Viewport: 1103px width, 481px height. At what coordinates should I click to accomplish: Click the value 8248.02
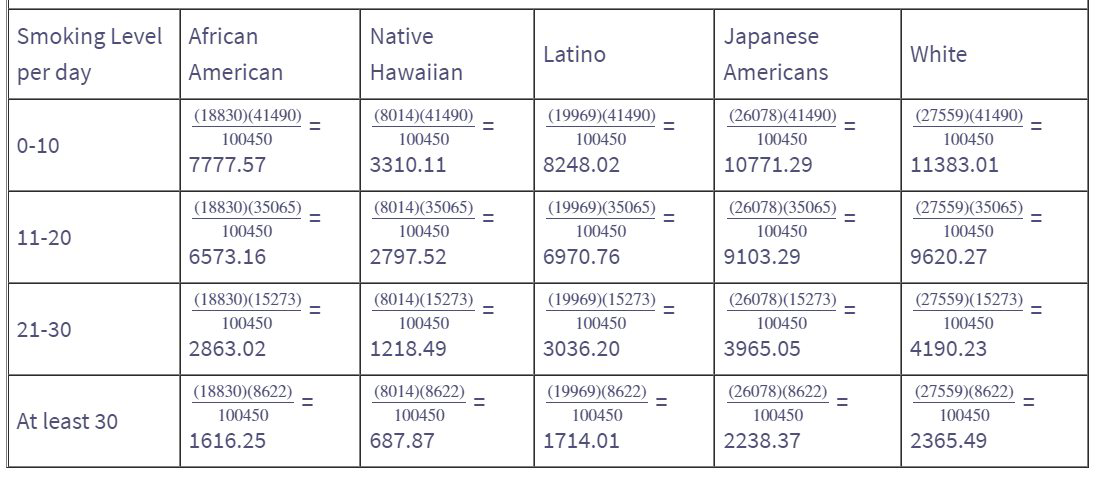pos(581,165)
